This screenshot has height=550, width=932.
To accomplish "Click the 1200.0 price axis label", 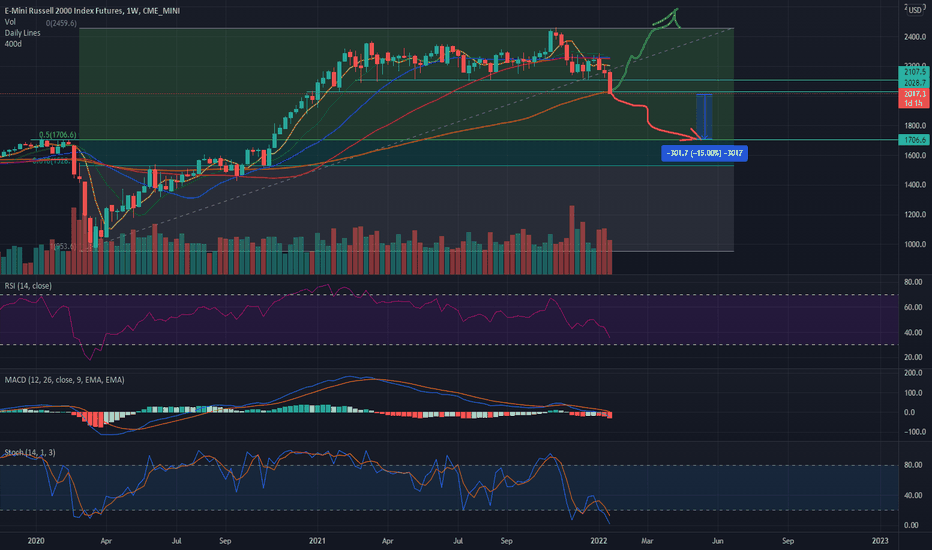I will pyautogui.click(x=915, y=215).
